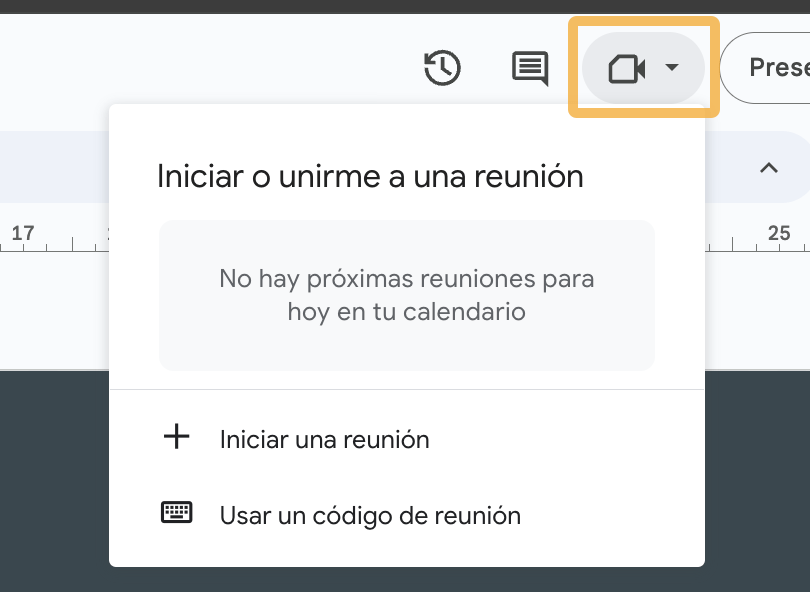Click the ruler at the 17 mark
Viewport: 810px width, 592px height.
tap(23, 233)
